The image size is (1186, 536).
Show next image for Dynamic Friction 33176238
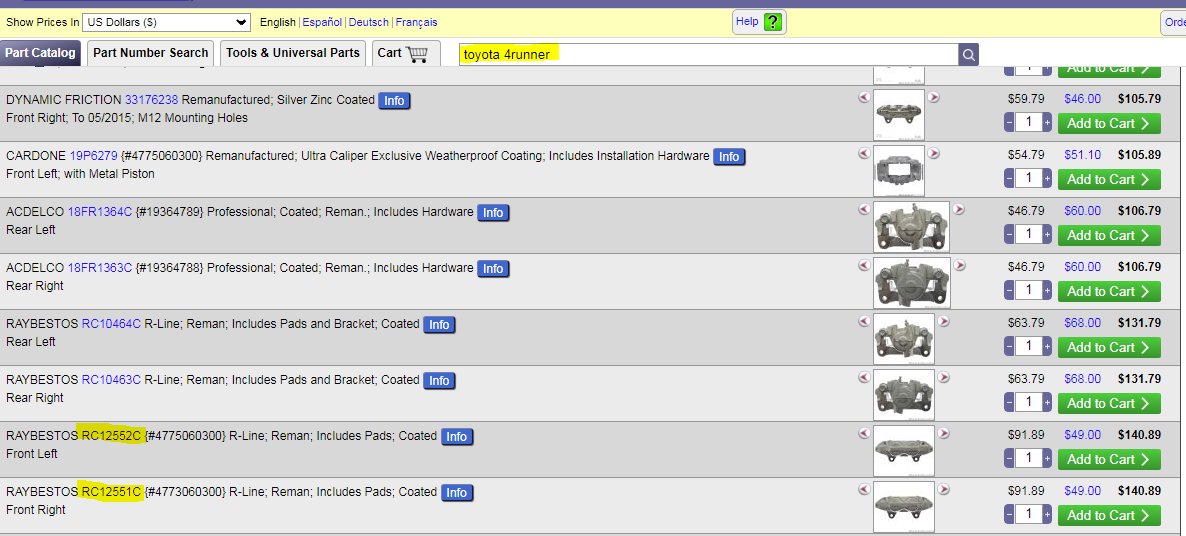(933, 97)
